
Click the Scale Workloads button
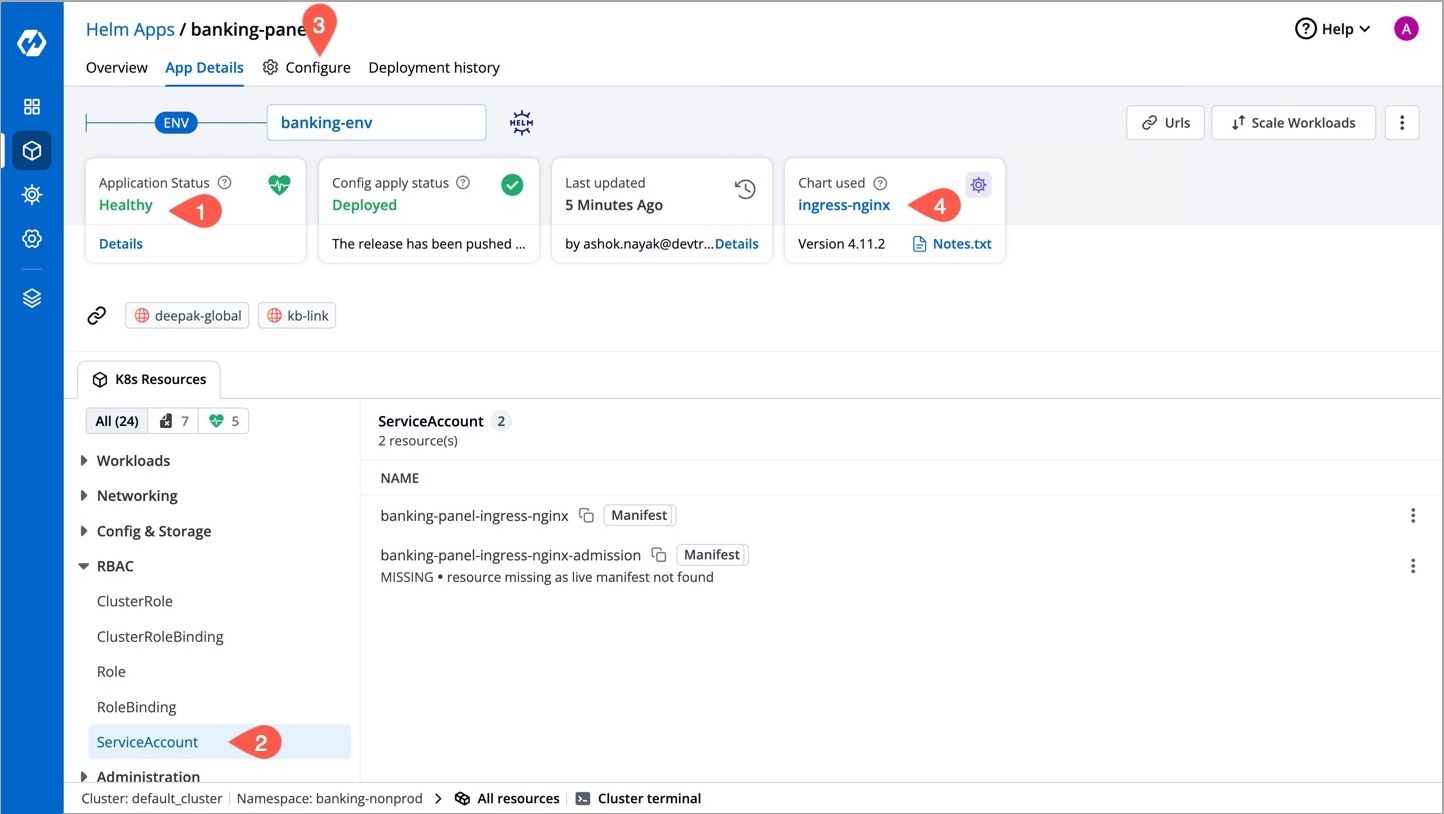click(1293, 123)
